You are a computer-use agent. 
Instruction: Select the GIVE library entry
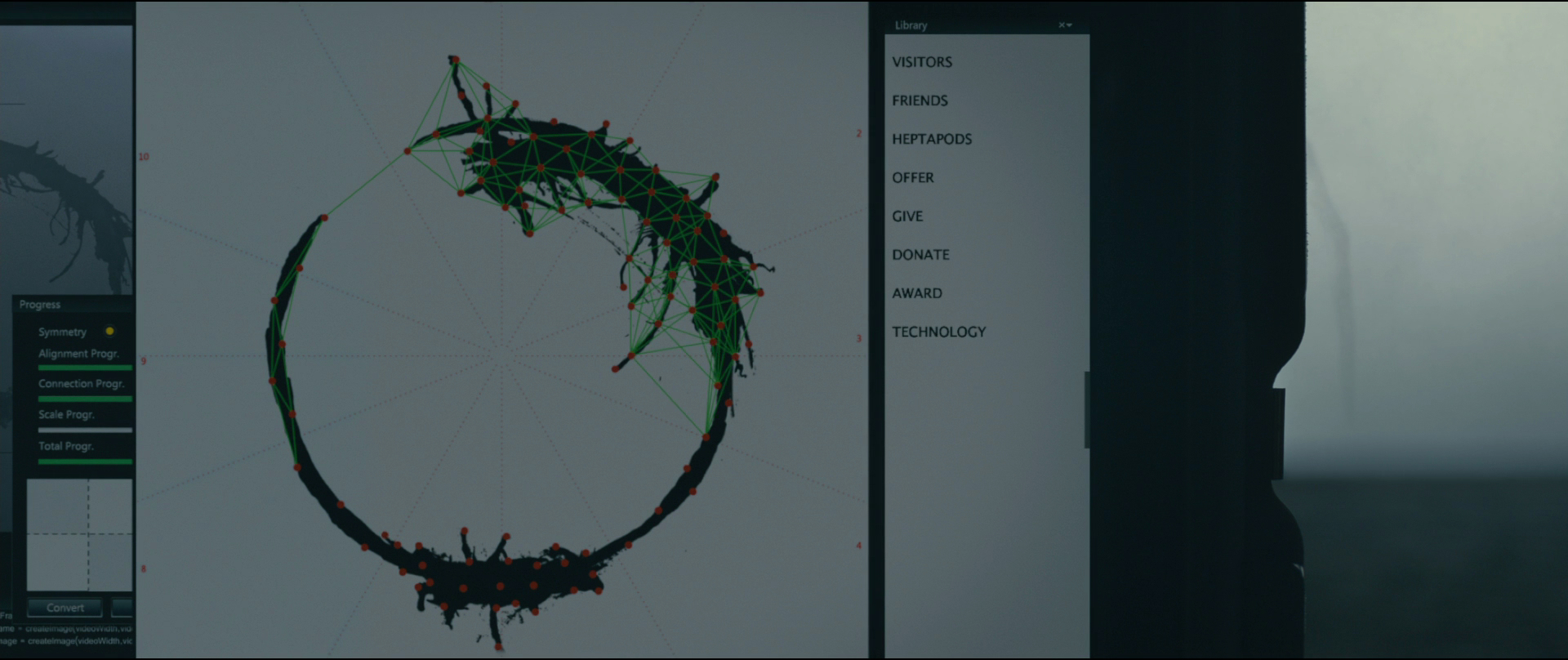coord(907,216)
